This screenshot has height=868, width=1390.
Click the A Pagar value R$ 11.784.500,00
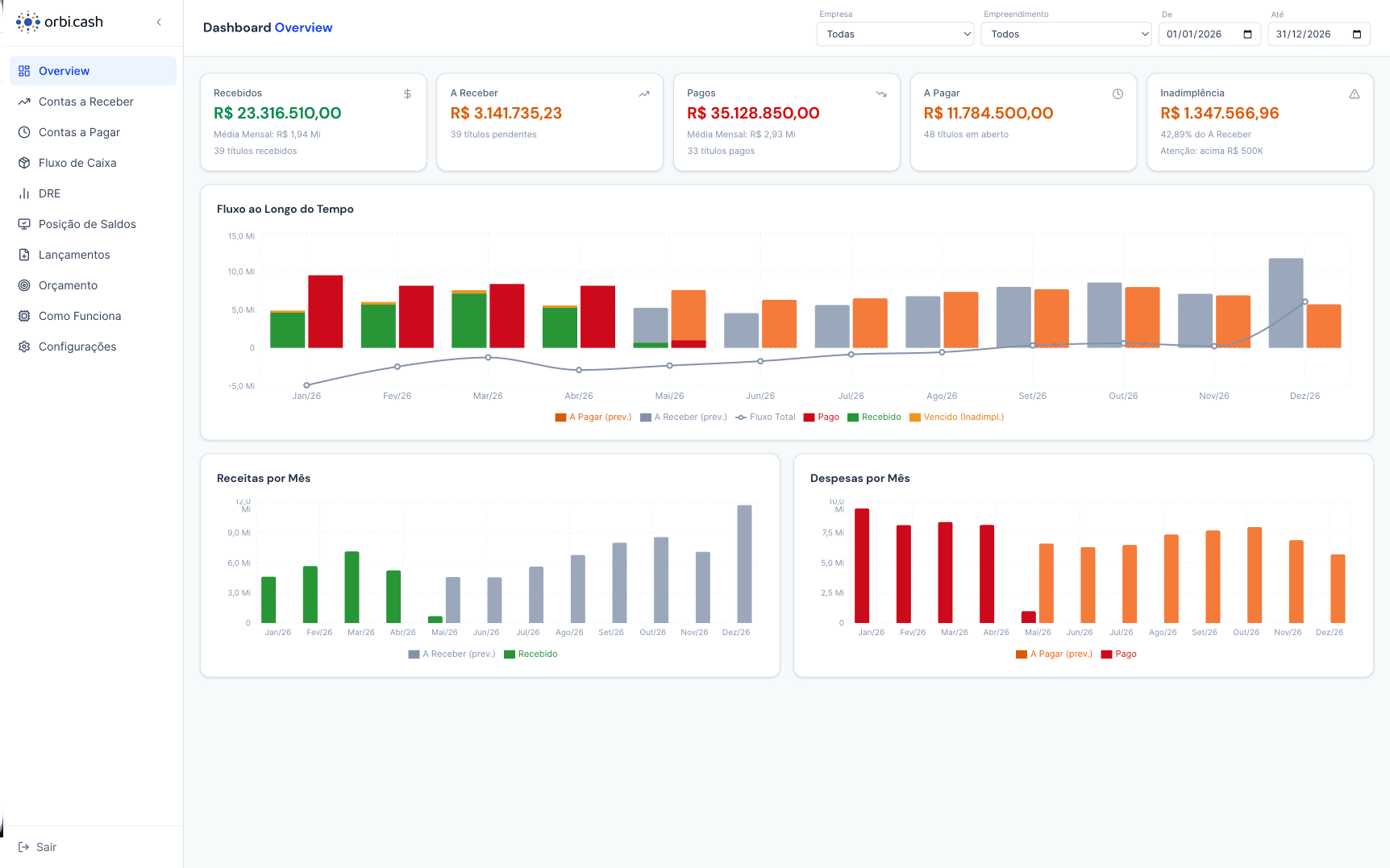point(988,114)
